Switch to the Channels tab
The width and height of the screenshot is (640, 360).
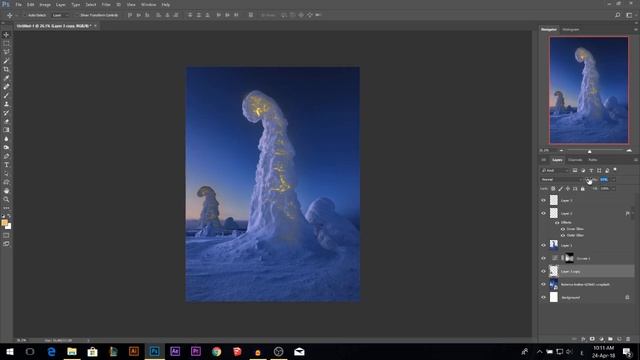pos(575,160)
